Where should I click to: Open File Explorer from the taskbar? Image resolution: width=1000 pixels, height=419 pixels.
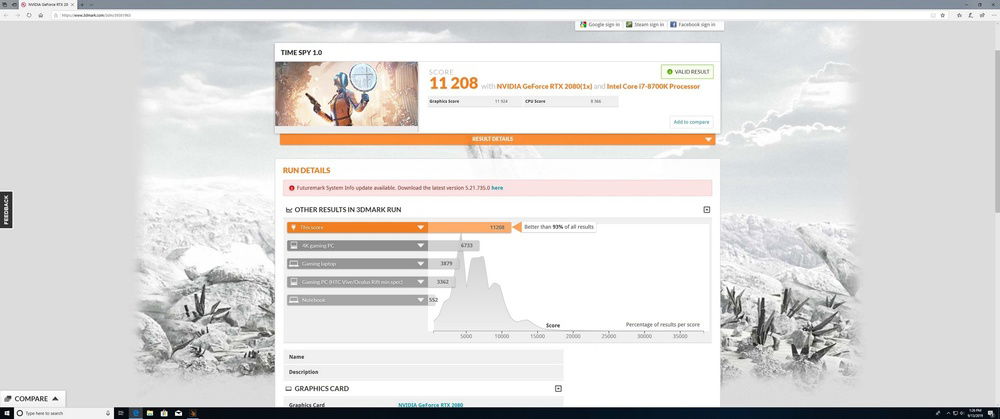point(151,413)
